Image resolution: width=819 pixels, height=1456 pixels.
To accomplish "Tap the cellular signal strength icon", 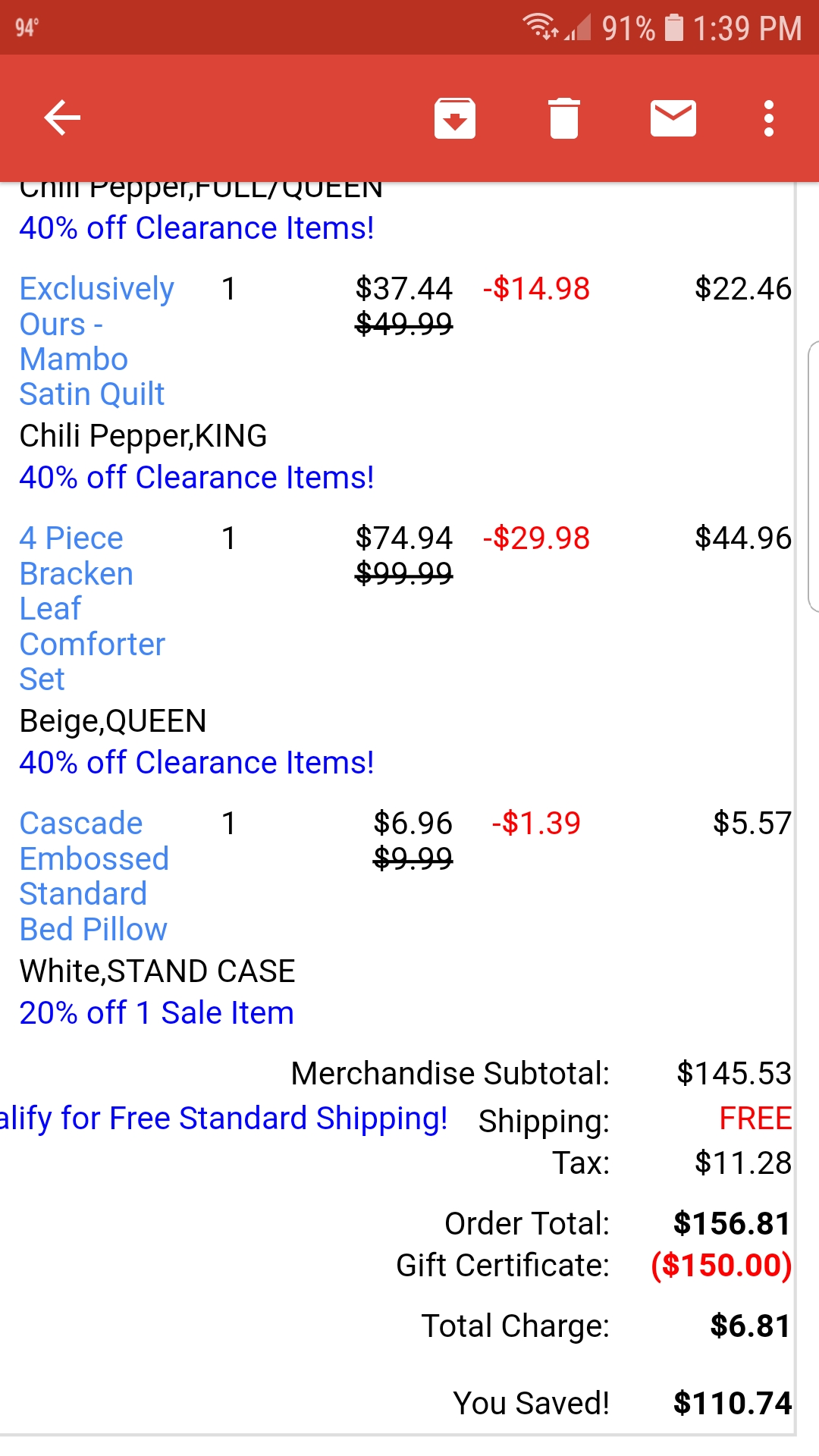I will tap(578, 28).
